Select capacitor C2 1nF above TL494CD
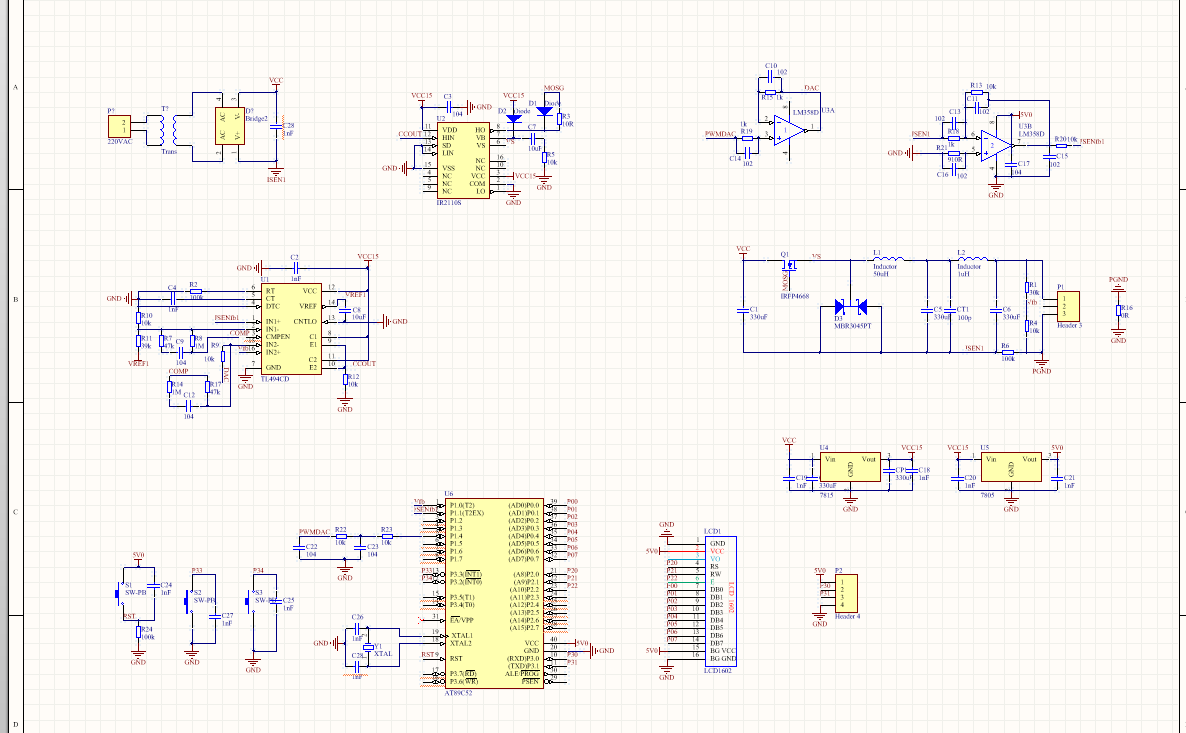This screenshot has height=733, width=1186. (296, 268)
